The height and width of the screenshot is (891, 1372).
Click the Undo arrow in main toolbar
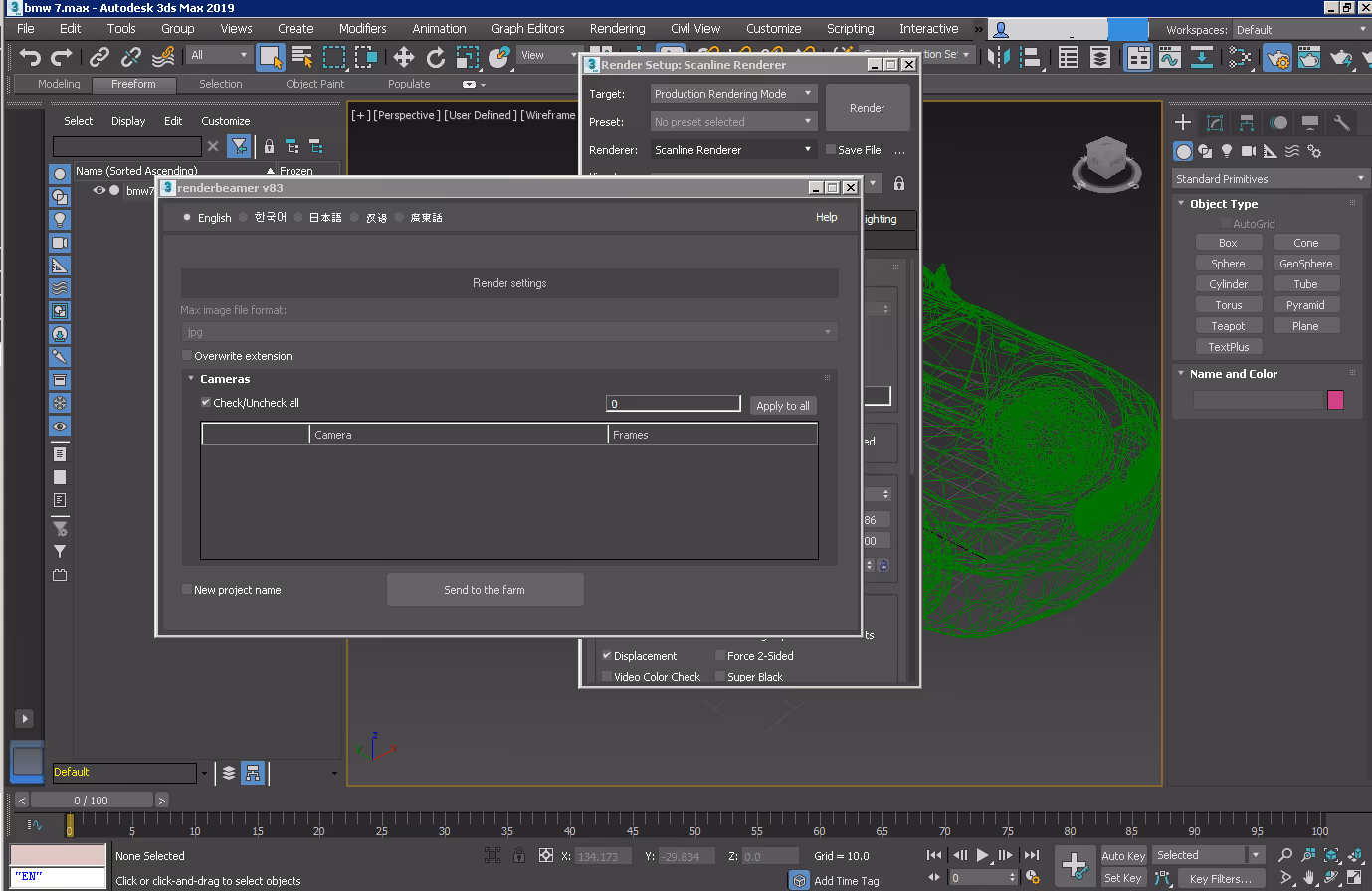pyautogui.click(x=30, y=57)
